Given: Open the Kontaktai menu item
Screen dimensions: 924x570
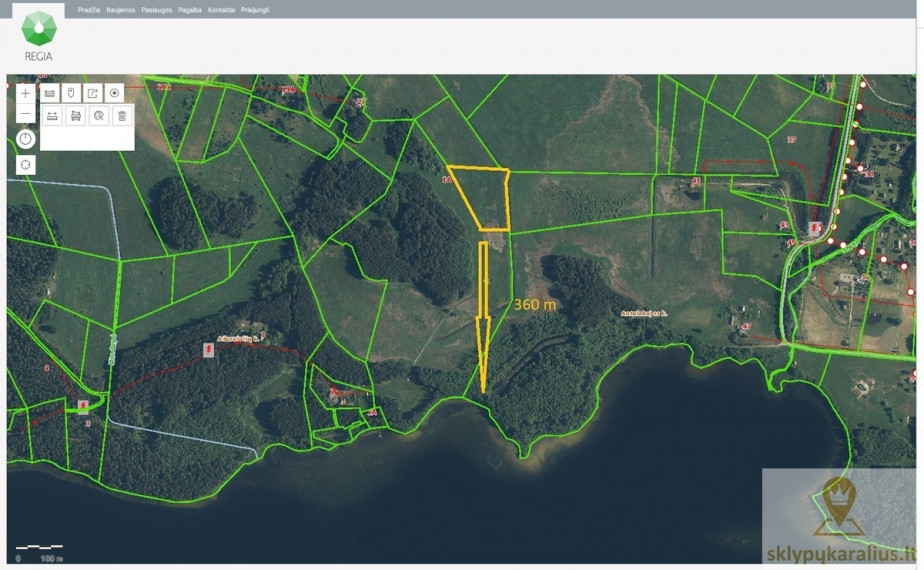Looking at the screenshot, I should coord(222,10).
